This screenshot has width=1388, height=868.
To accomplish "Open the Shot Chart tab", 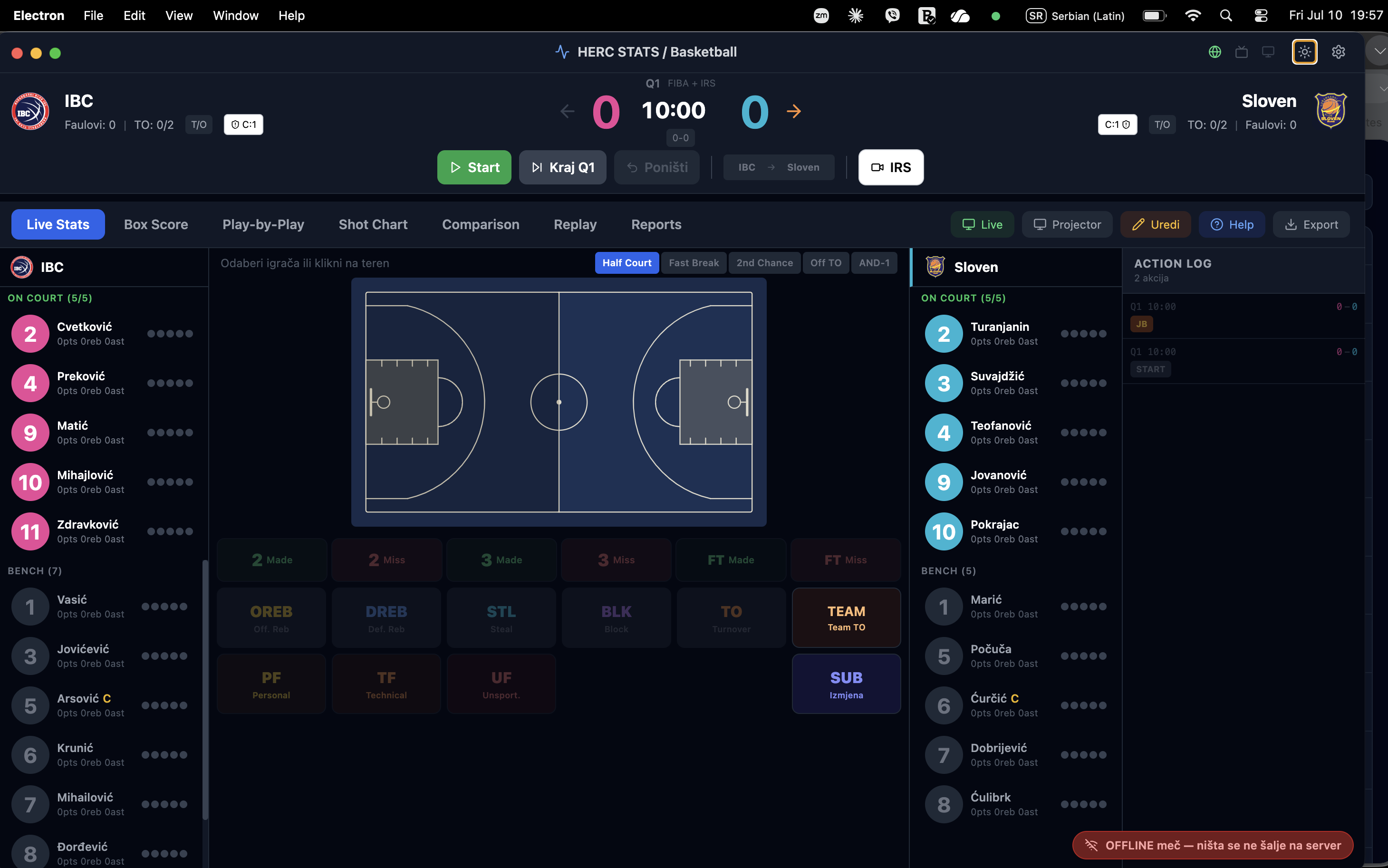I will point(373,224).
